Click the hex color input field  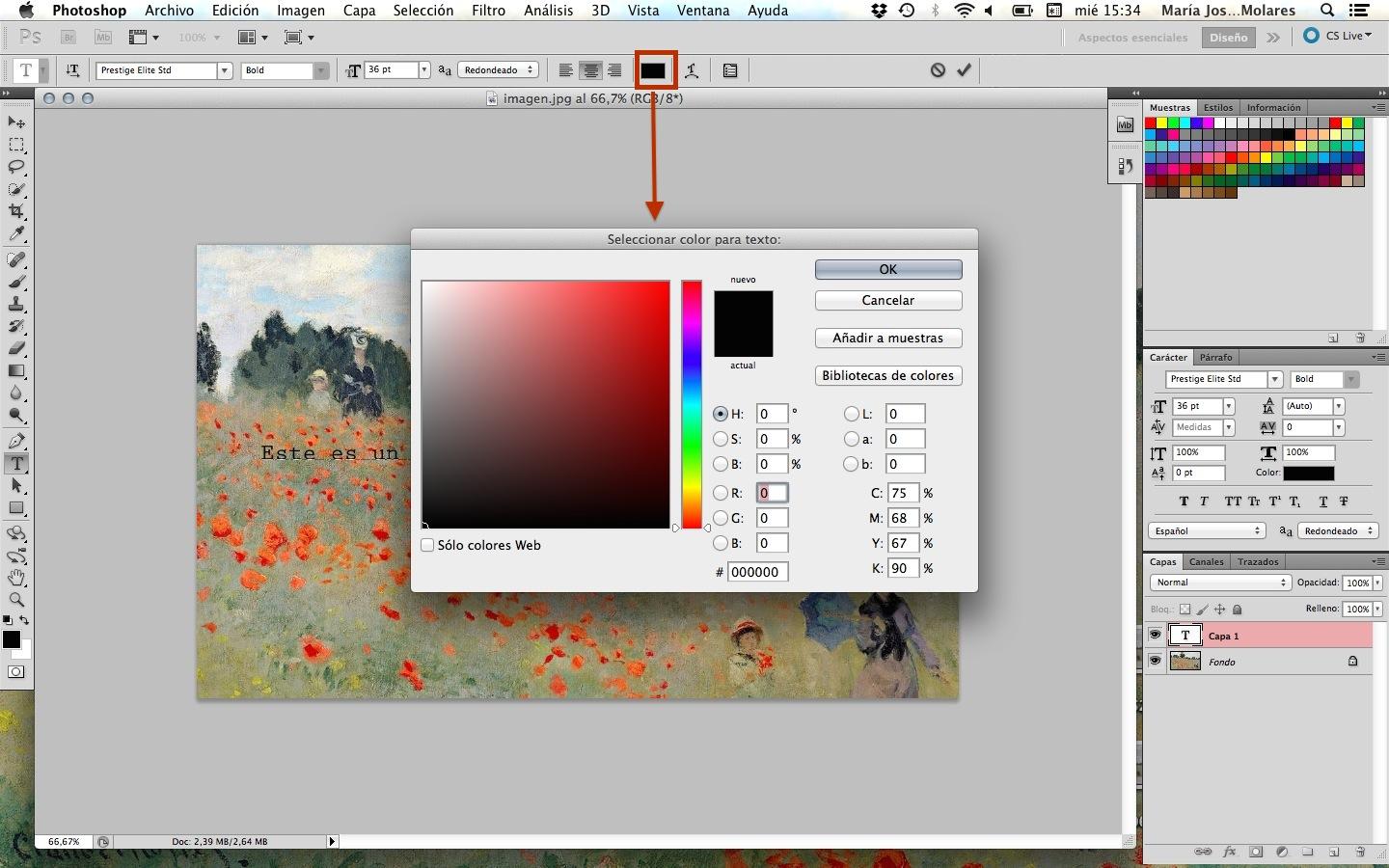coord(757,572)
